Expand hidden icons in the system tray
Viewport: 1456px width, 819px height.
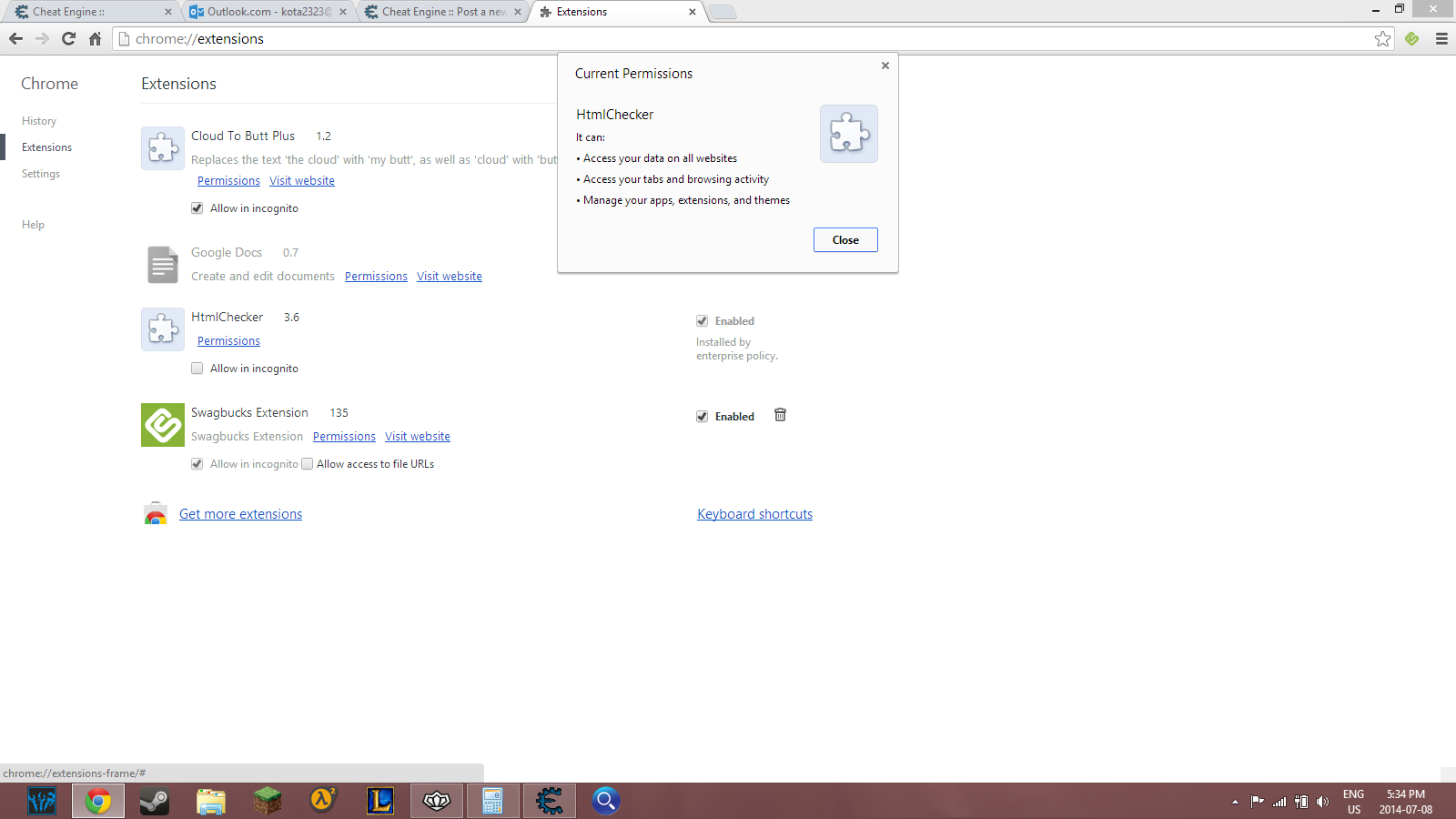[x=1235, y=802]
